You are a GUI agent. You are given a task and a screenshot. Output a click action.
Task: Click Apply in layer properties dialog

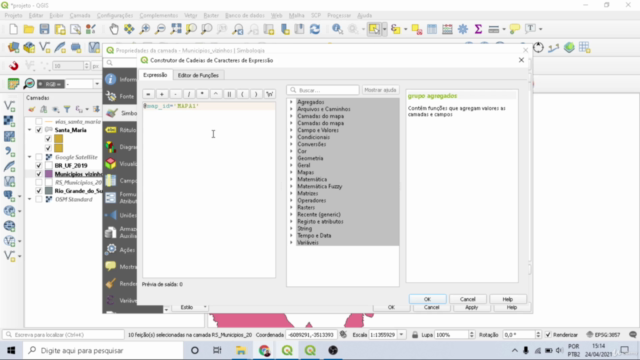click(x=471, y=307)
